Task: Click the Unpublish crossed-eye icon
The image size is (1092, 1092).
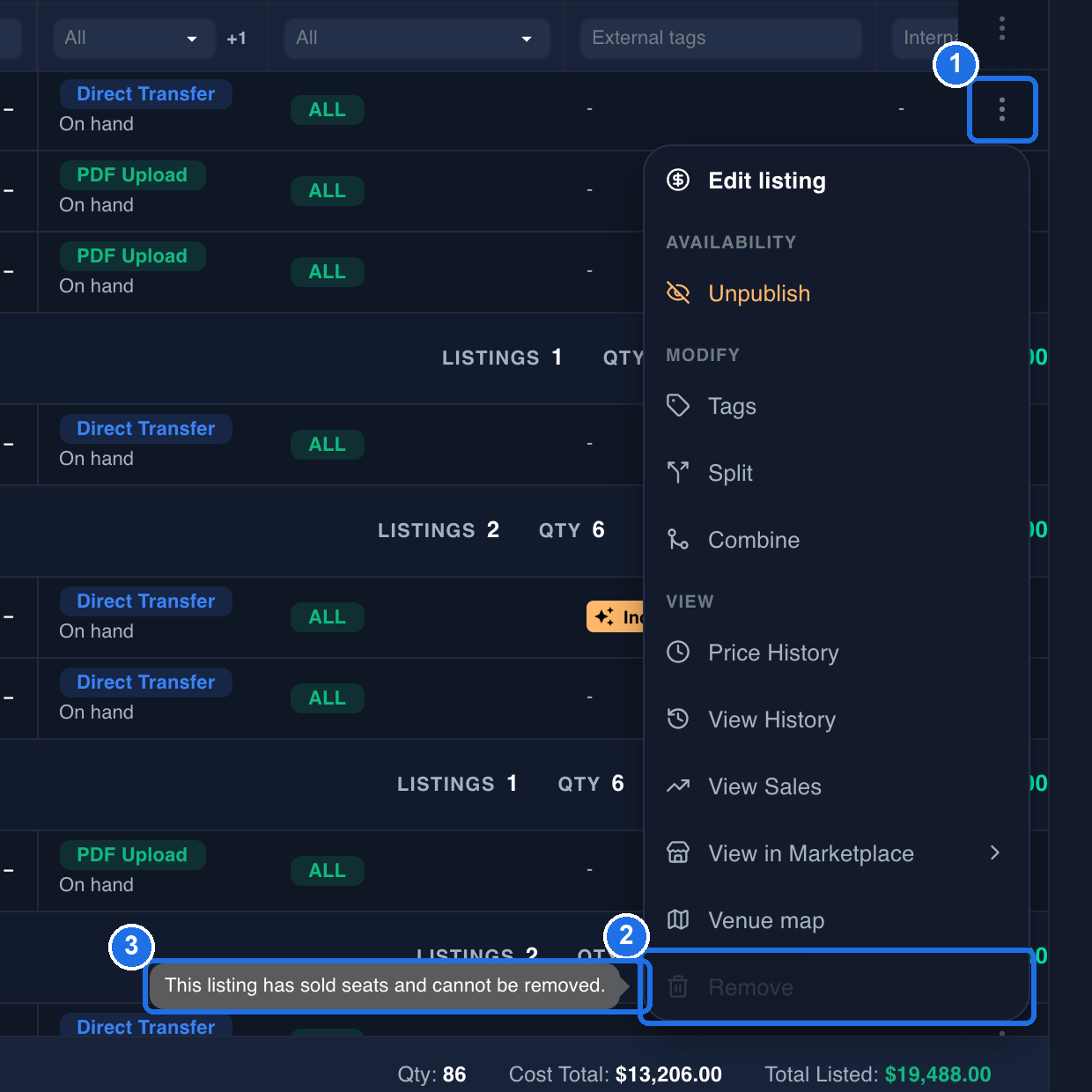Action: click(x=678, y=293)
